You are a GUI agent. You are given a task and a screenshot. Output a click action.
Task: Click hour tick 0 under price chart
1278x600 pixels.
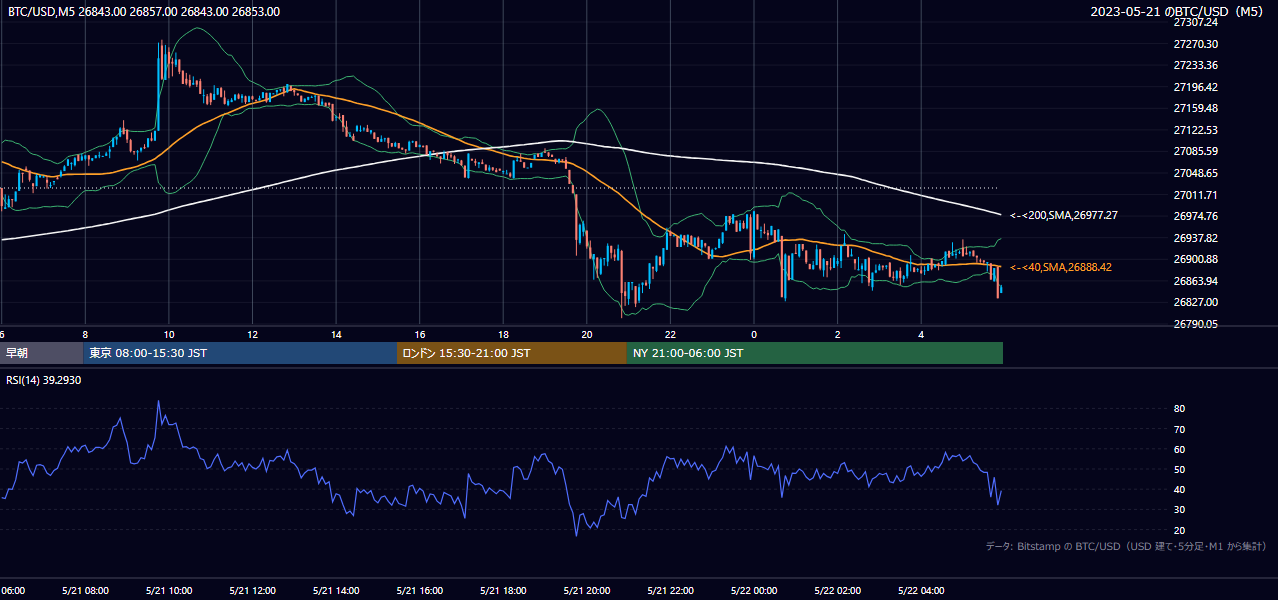click(754, 334)
